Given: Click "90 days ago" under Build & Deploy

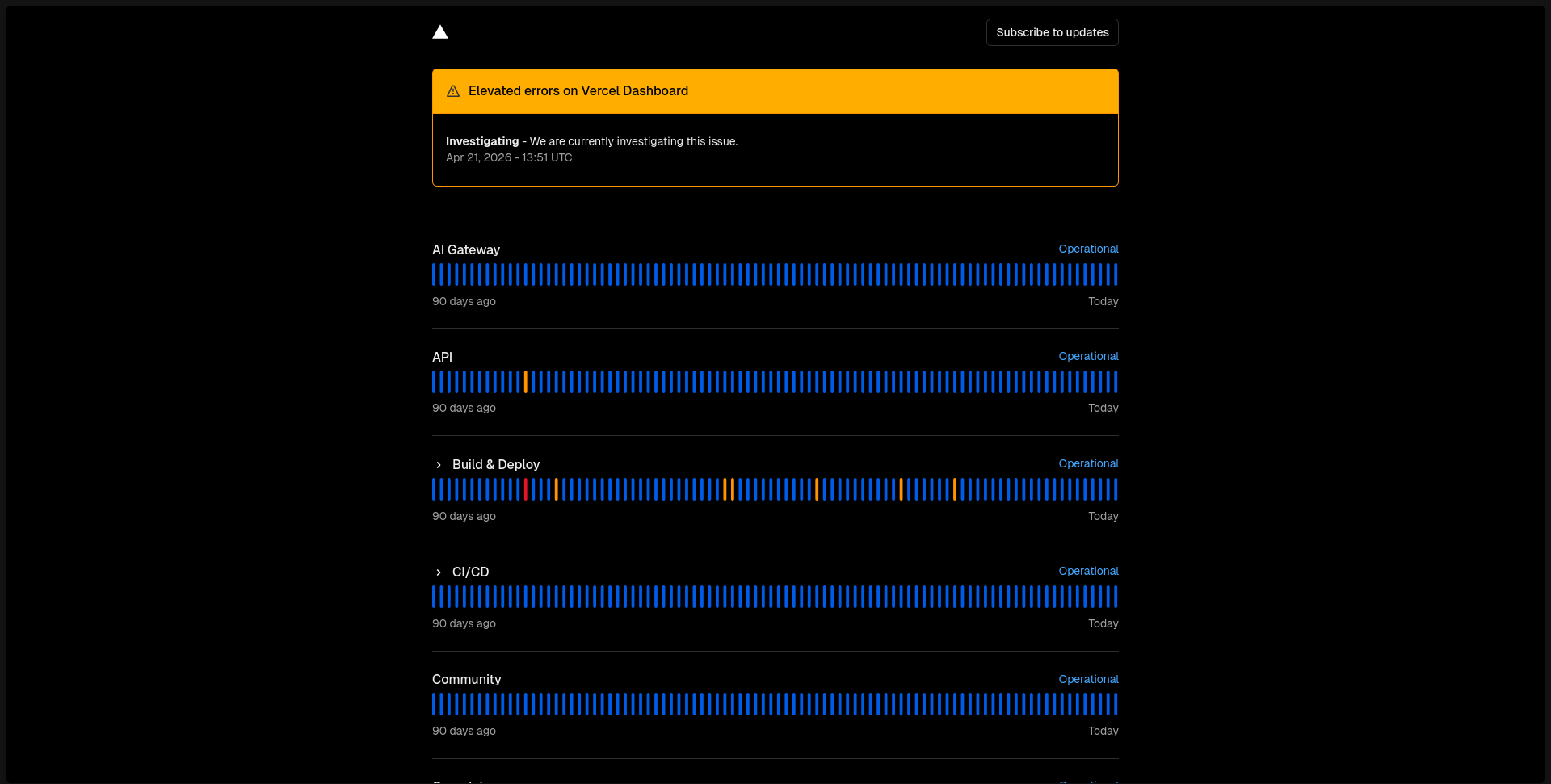Looking at the screenshot, I should pyautogui.click(x=464, y=516).
